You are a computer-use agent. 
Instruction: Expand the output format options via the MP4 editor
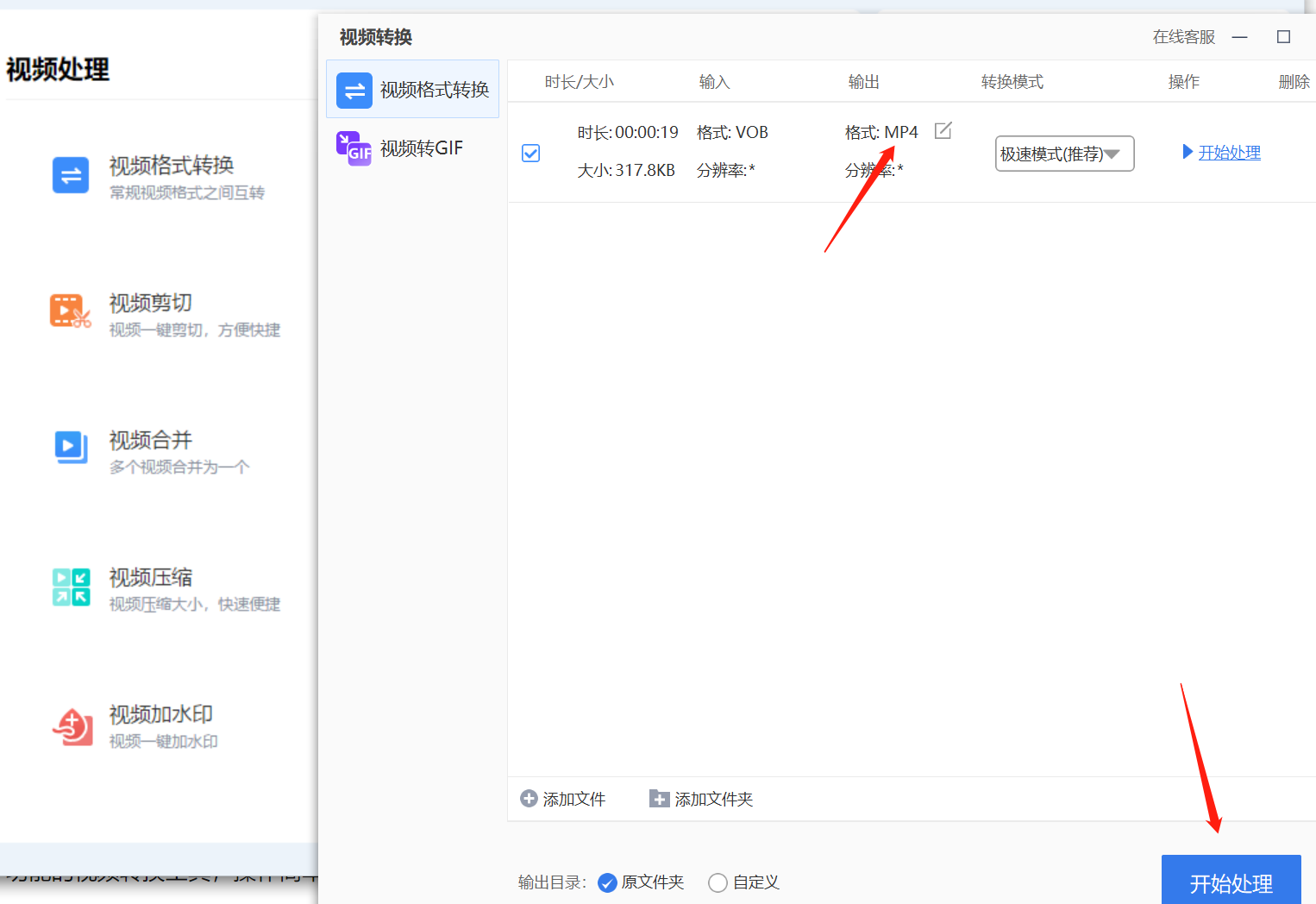[943, 130]
